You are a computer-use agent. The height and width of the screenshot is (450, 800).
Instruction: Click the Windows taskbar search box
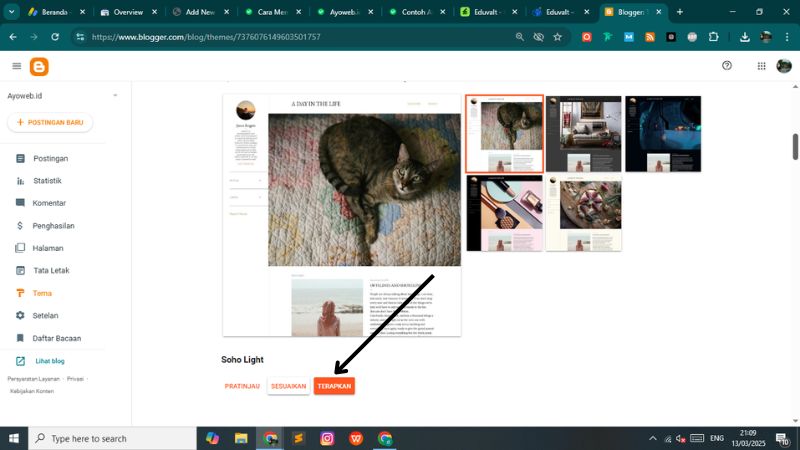click(x=110, y=438)
